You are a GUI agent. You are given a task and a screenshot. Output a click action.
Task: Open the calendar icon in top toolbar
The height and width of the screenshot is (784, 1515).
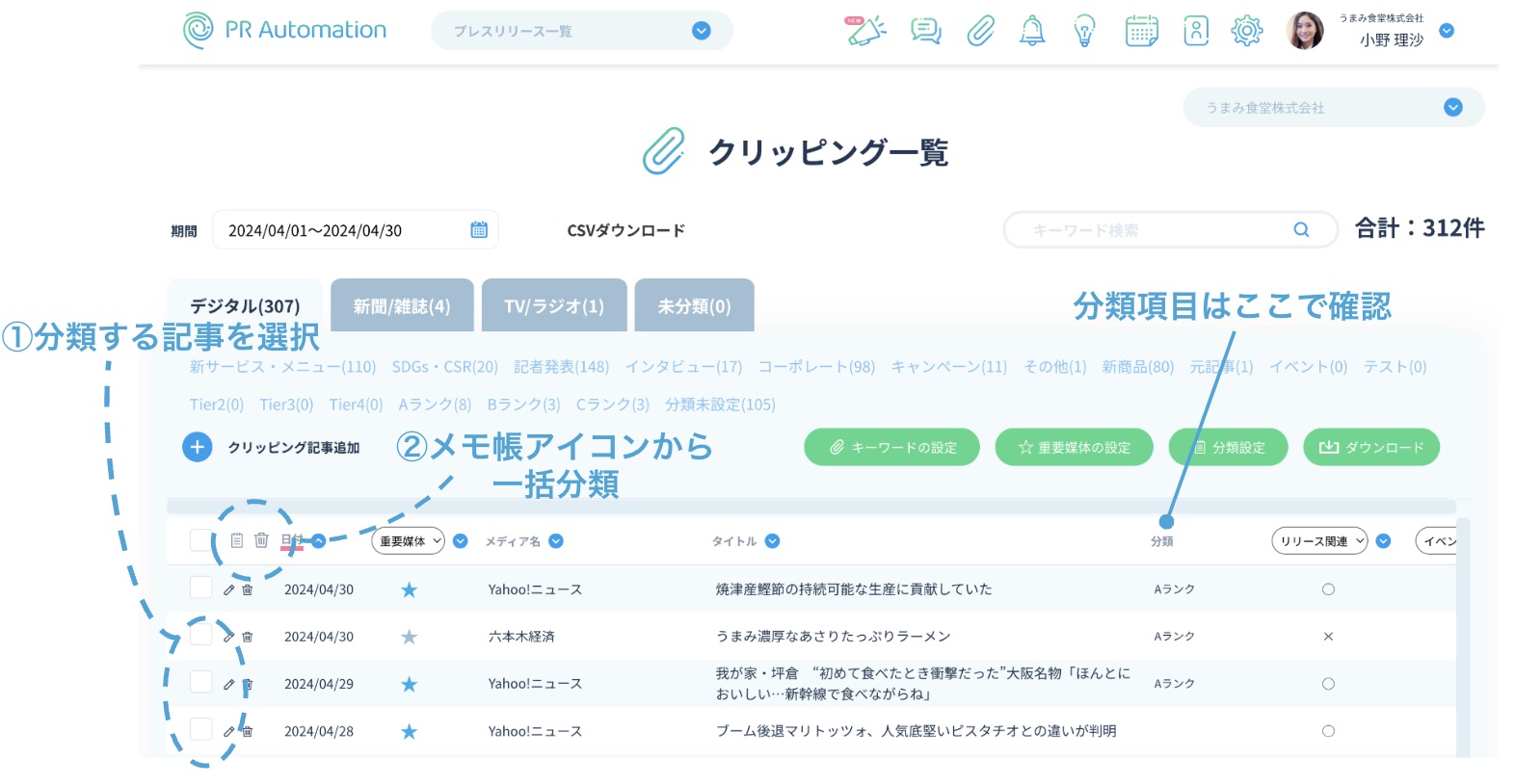[x=1141, y=31]
